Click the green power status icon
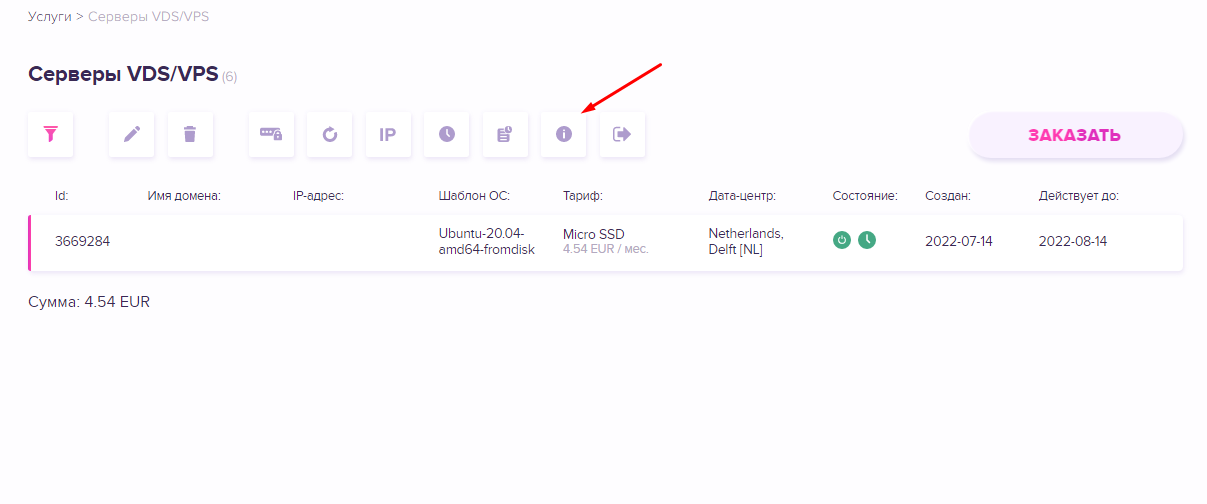1207x504 pixels. pyautogui.click(x=842, y=240)
